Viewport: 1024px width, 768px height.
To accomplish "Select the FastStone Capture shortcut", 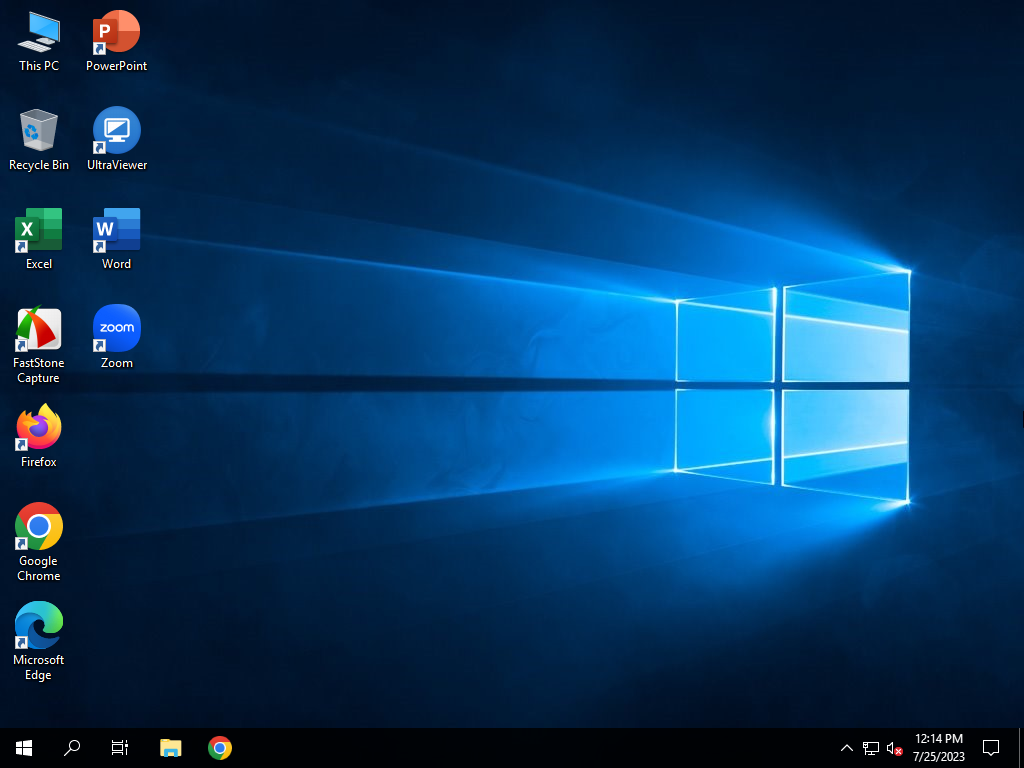I will tap(39, 345).
